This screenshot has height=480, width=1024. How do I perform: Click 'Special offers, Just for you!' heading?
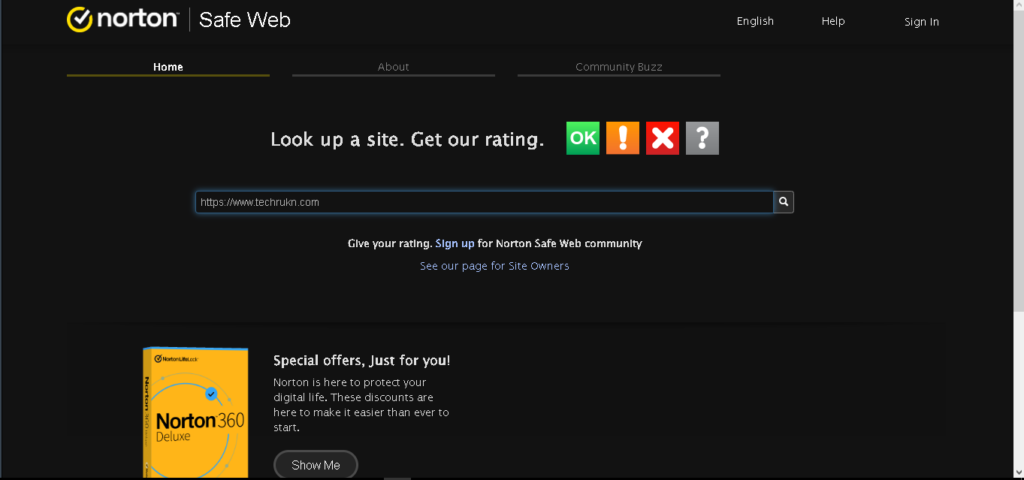(361, 360)
